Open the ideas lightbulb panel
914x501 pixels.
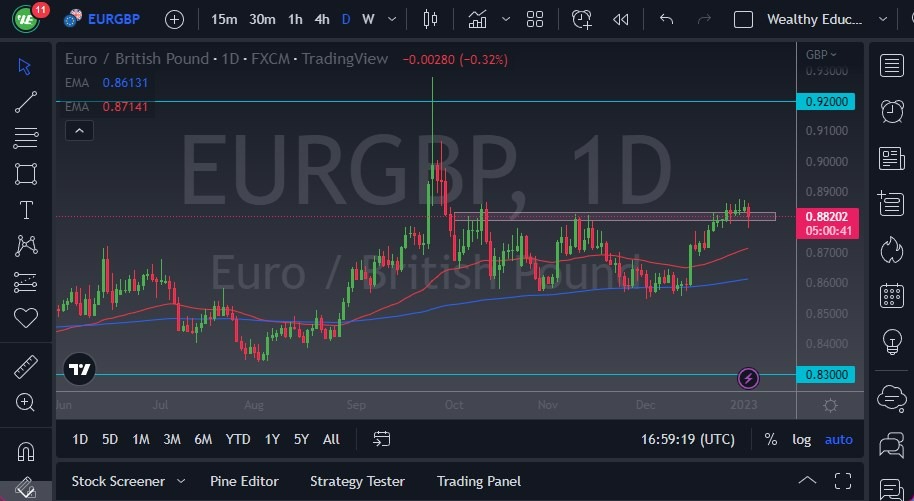tap(892, 342)
